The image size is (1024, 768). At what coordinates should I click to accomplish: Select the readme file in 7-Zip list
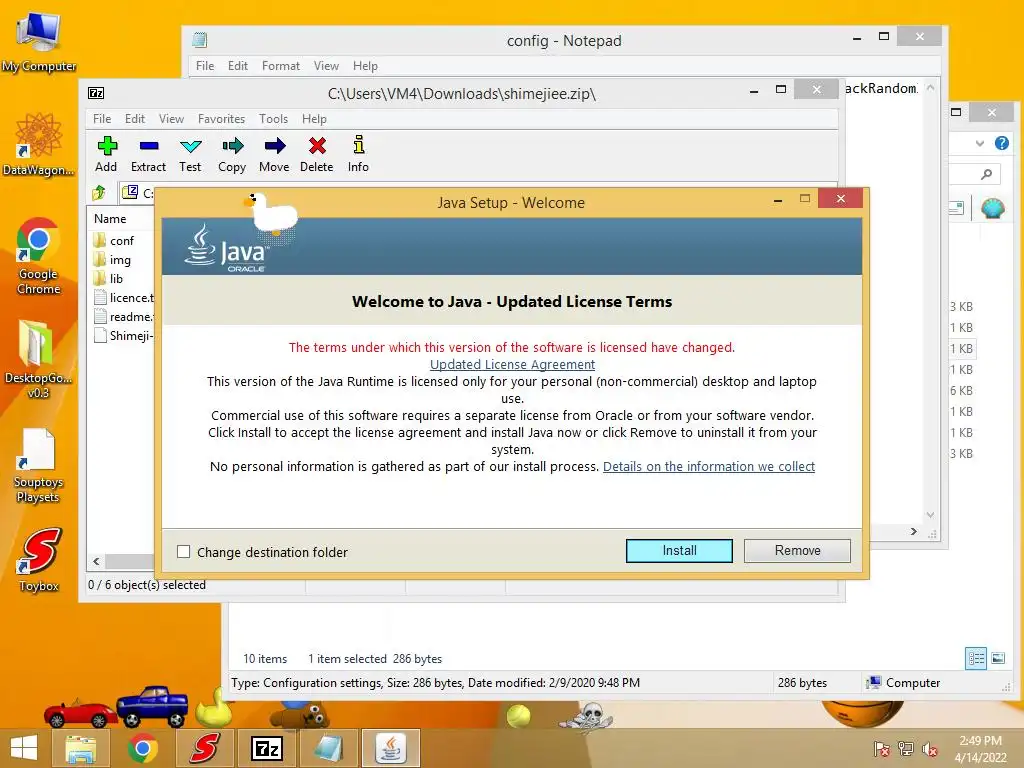click(x=123, y=317)
